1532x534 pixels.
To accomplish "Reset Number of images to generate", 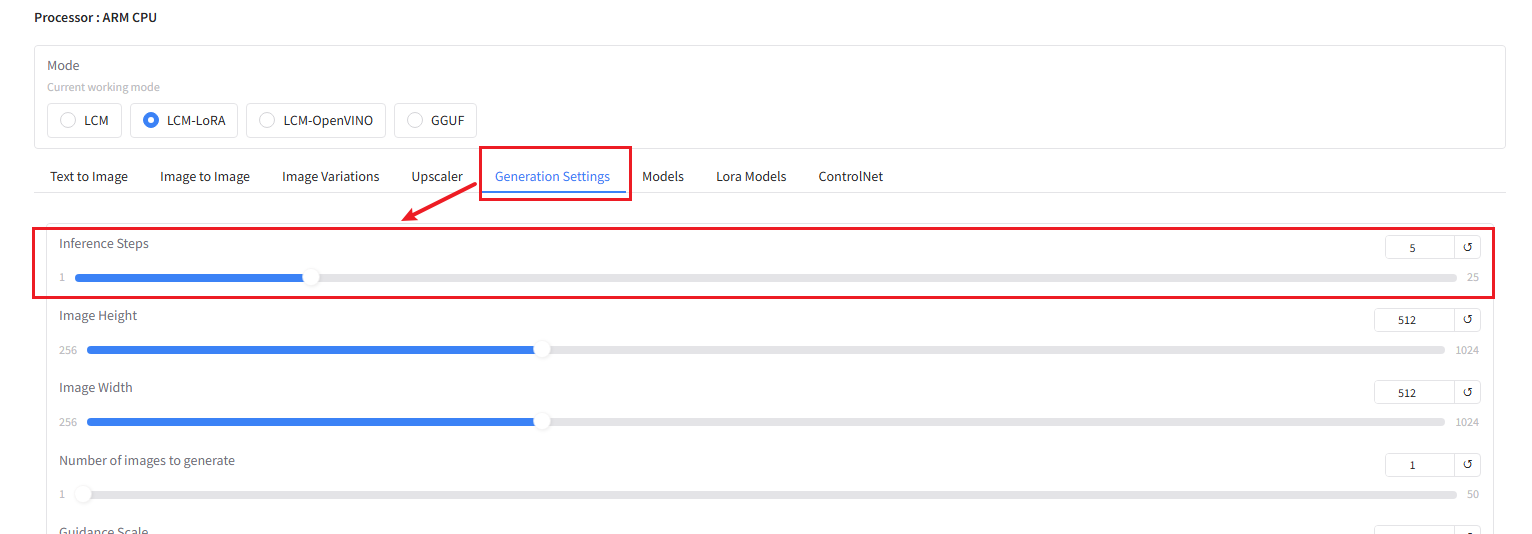I will pos(1467,465).
